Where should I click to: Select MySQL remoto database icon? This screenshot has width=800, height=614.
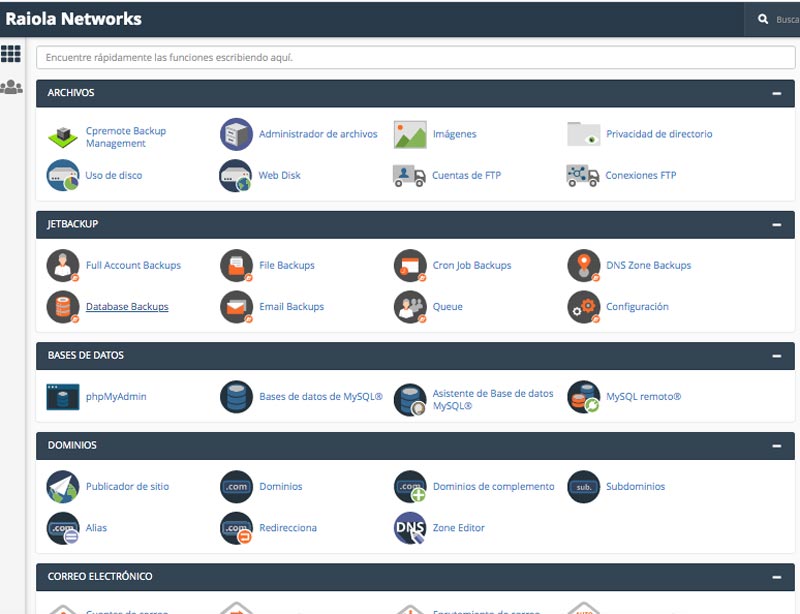click(644, 396)
